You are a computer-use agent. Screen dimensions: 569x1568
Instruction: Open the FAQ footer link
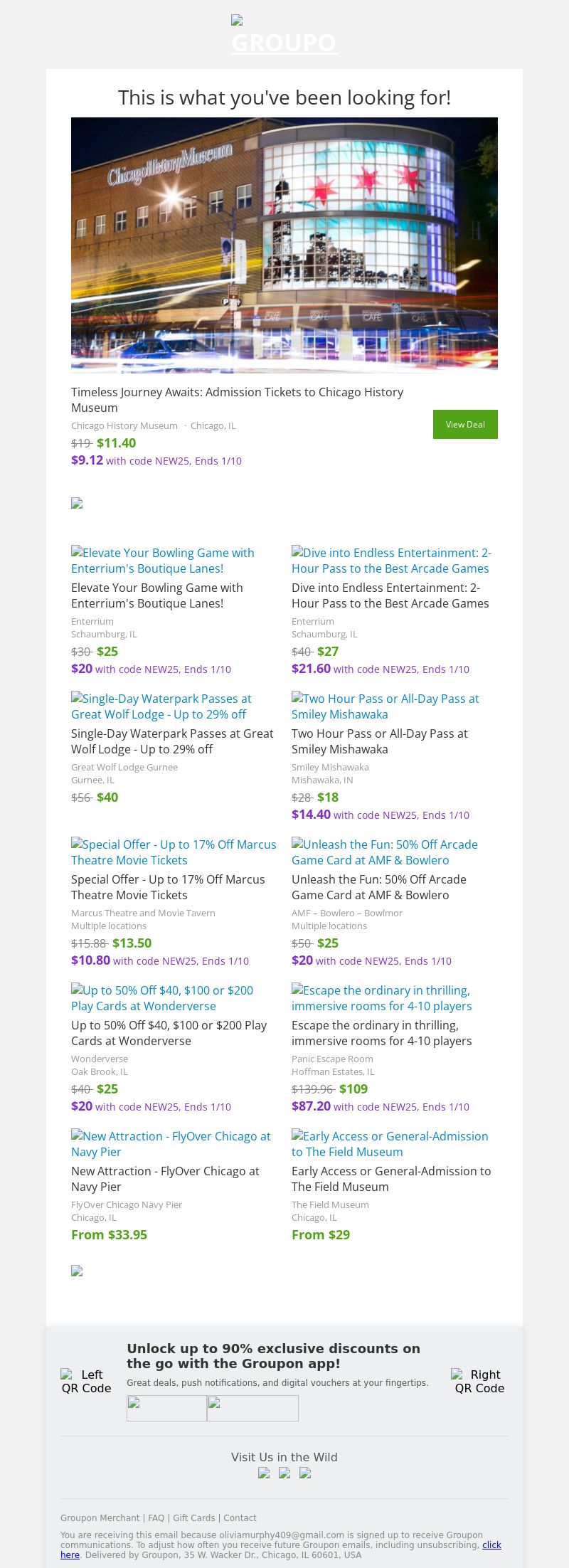click(x=156, y=1517)
